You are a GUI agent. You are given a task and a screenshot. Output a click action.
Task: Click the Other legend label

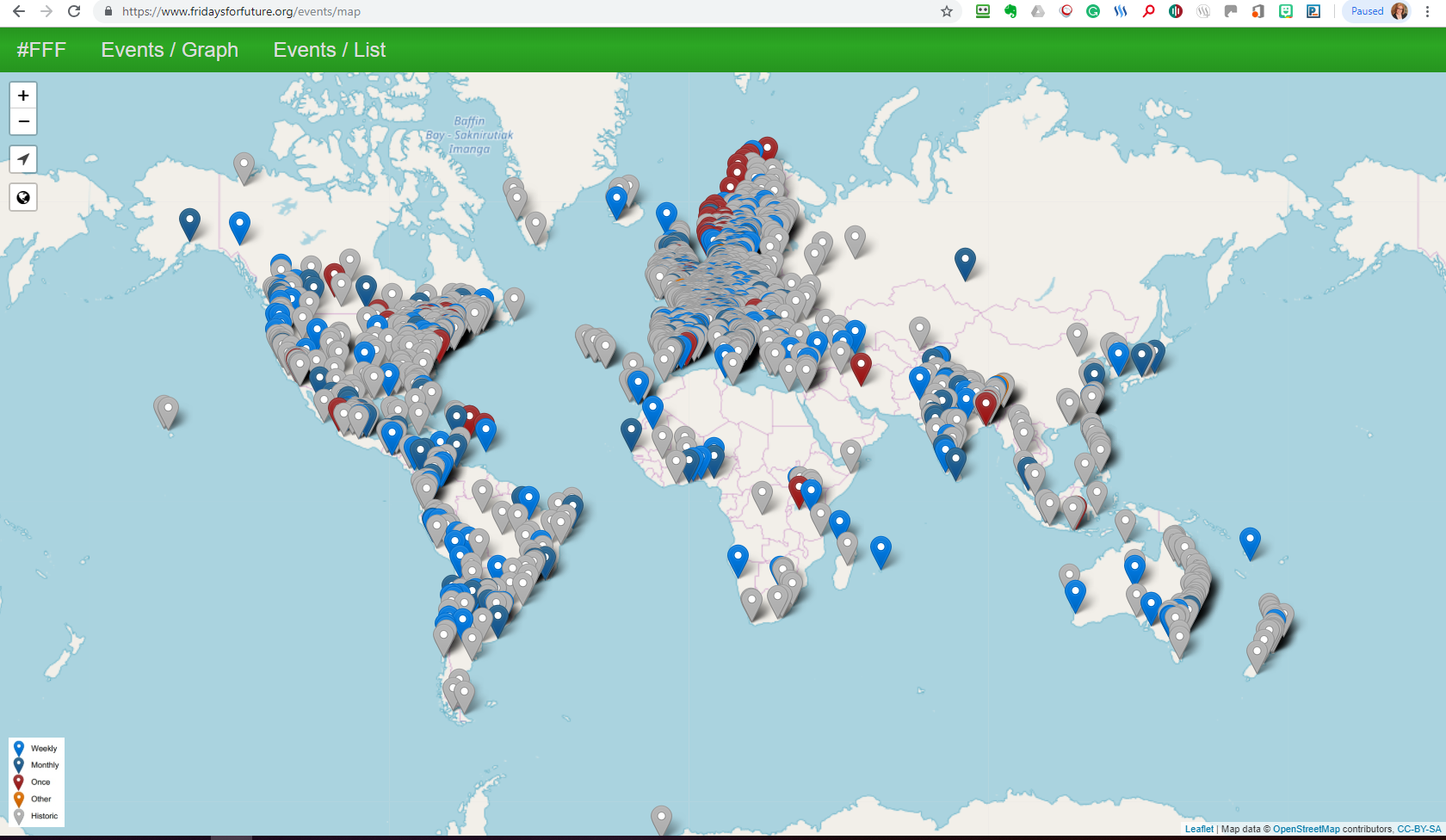41,799
